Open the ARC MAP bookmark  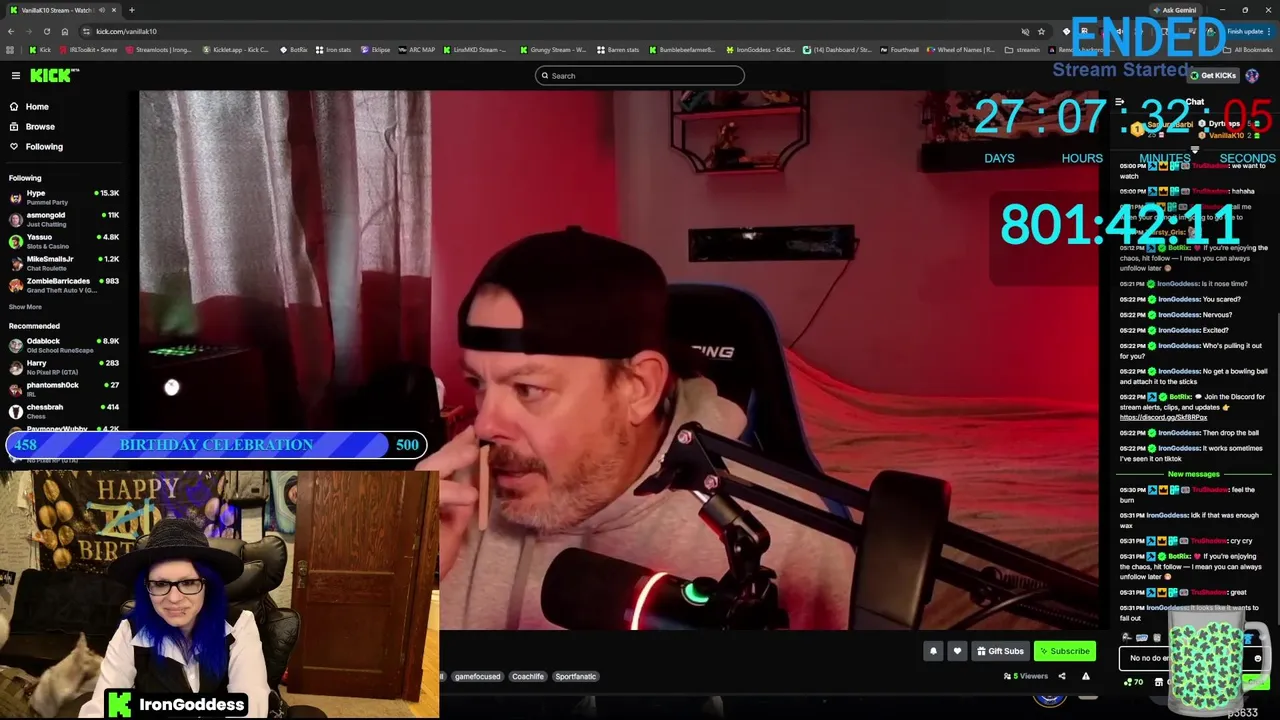417,50
